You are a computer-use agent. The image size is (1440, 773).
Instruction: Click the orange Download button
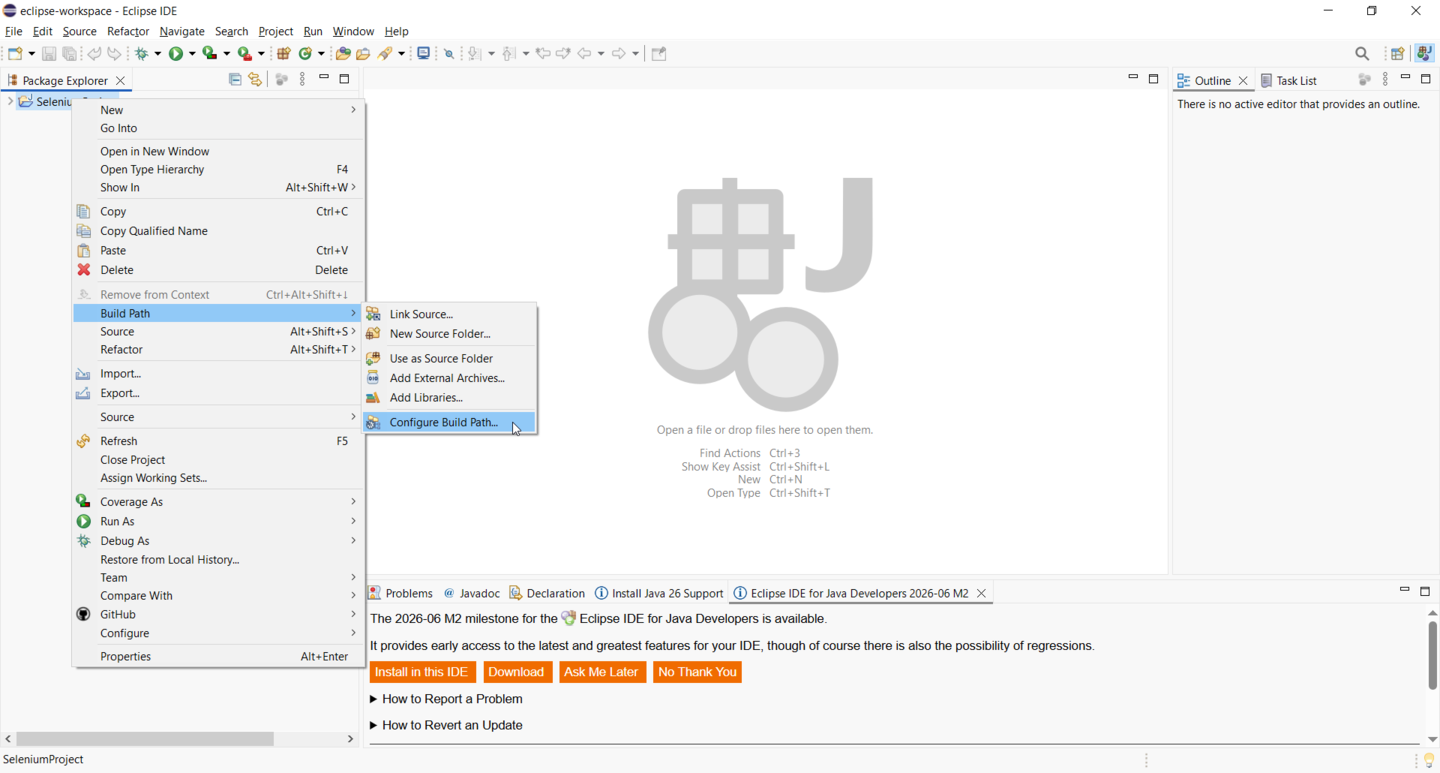517,672
